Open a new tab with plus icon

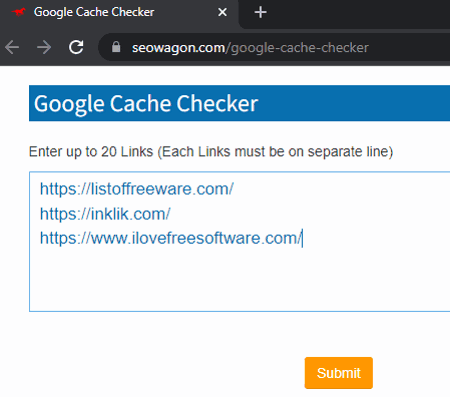click(260, 13)
